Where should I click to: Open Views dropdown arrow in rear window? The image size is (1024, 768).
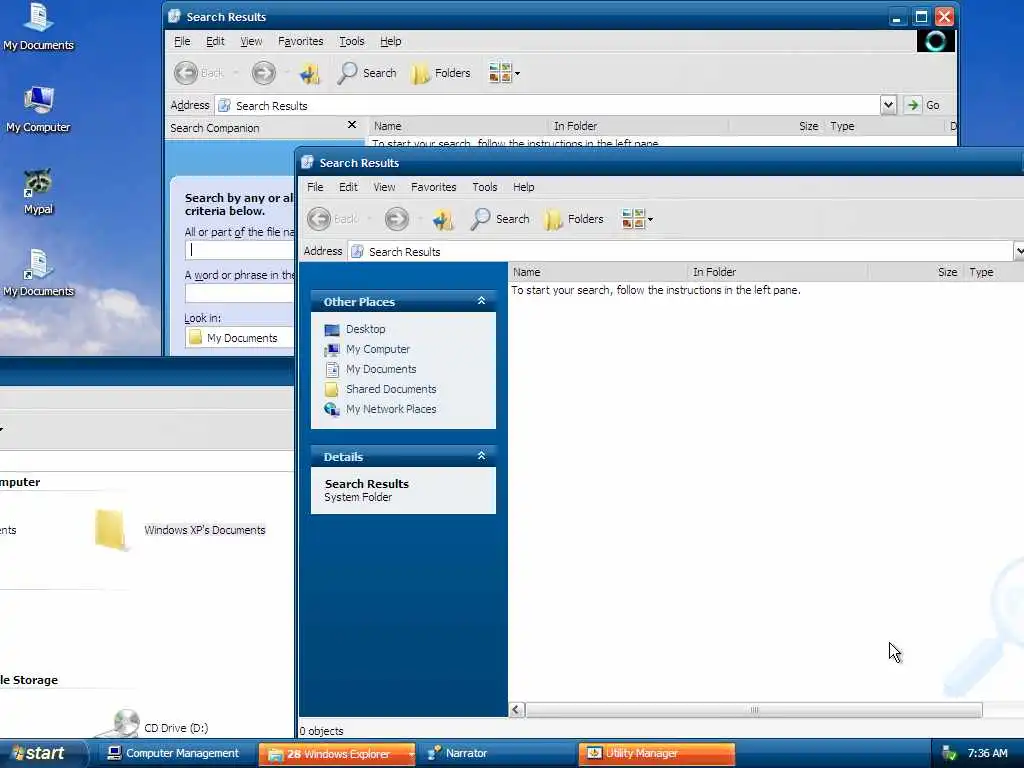pyautogui.click(x=517, y=73)
